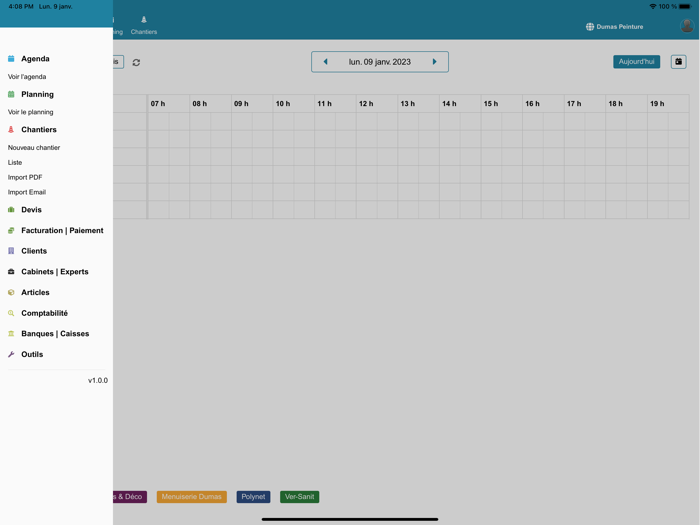Open the Outils menu
700x525 pixels.
(x=32, y=354)
